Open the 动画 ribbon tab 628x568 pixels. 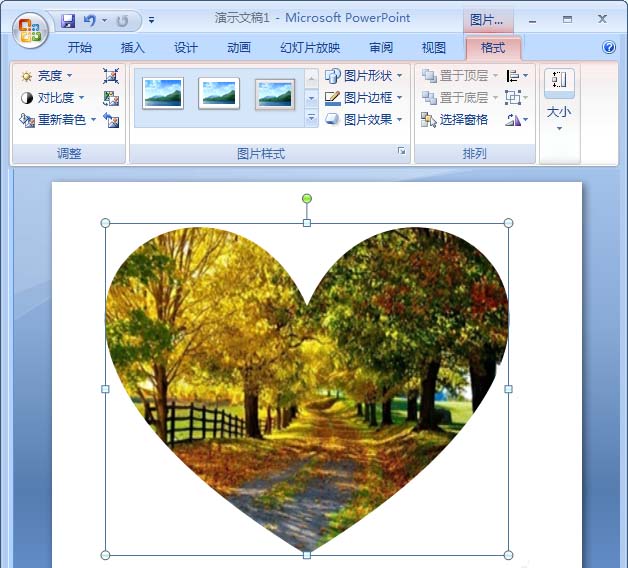[x=239, y=48]
